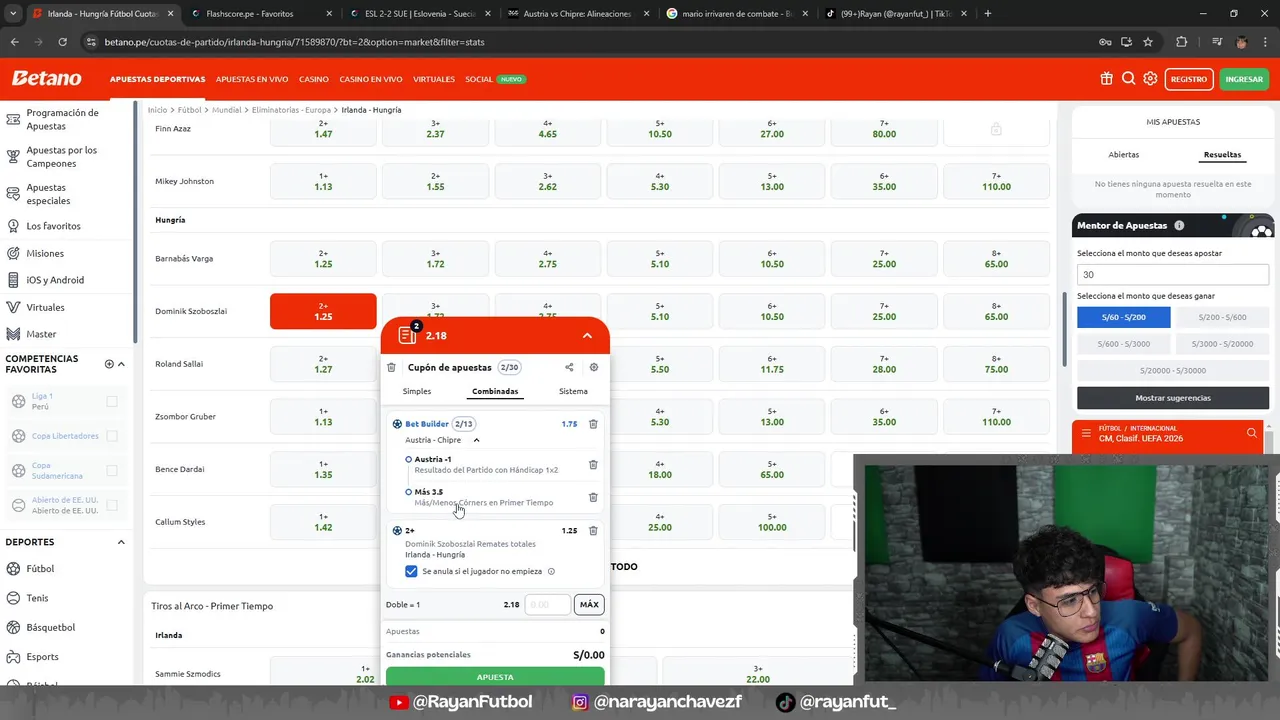
Task: Switch to the Simples bet slip tab
Action: coord(417,391)
